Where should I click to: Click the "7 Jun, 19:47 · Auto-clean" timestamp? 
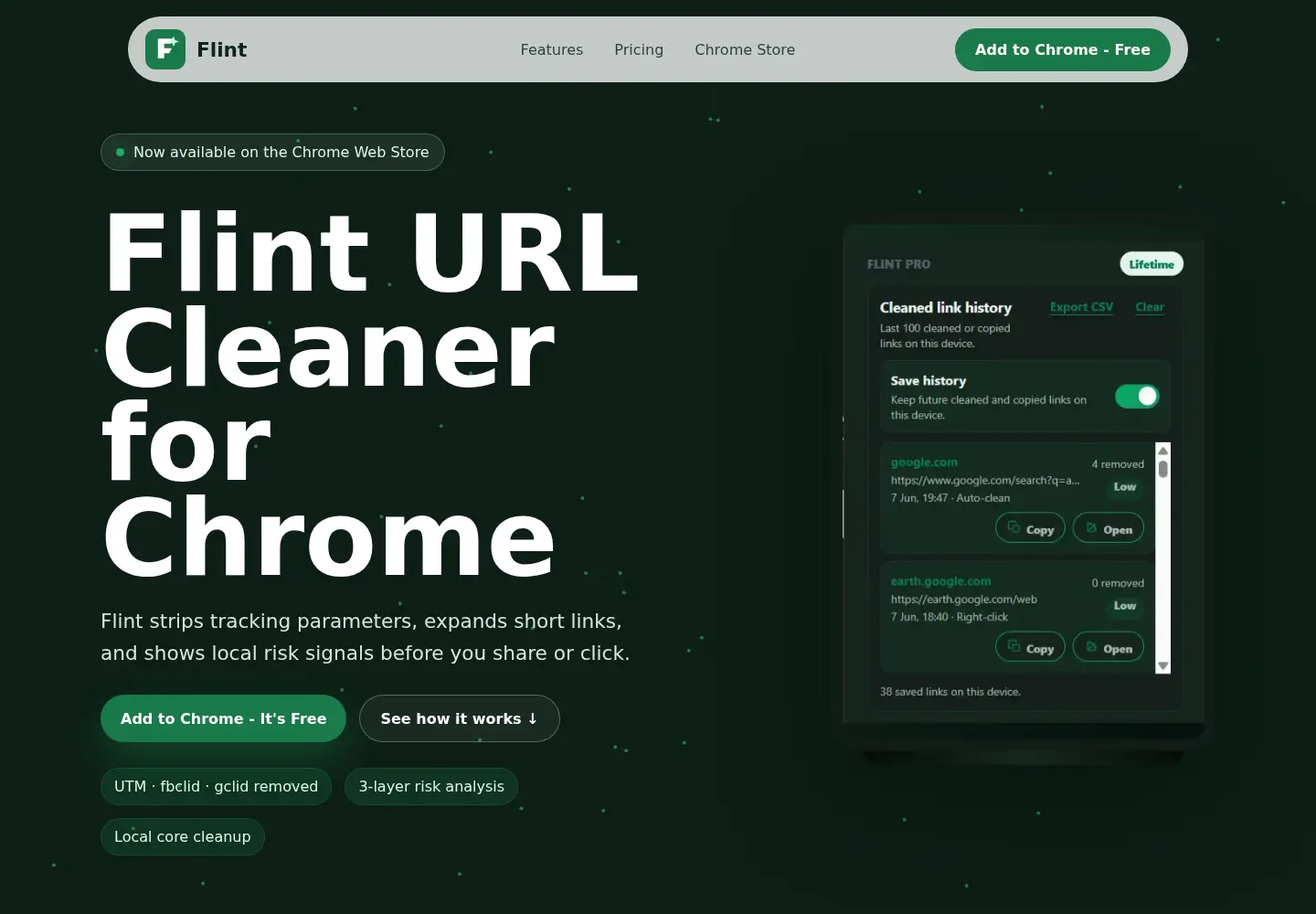[x=950, y=498]
